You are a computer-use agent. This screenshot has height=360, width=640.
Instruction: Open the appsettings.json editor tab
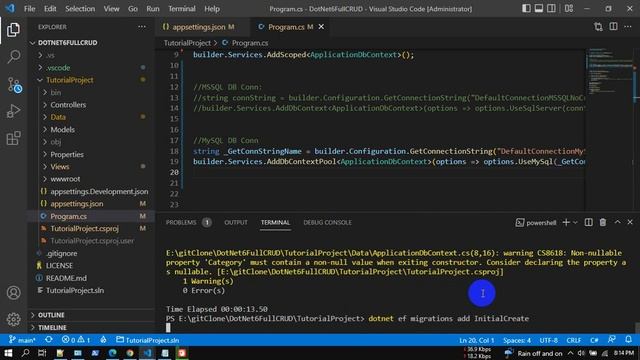(199, 27)
